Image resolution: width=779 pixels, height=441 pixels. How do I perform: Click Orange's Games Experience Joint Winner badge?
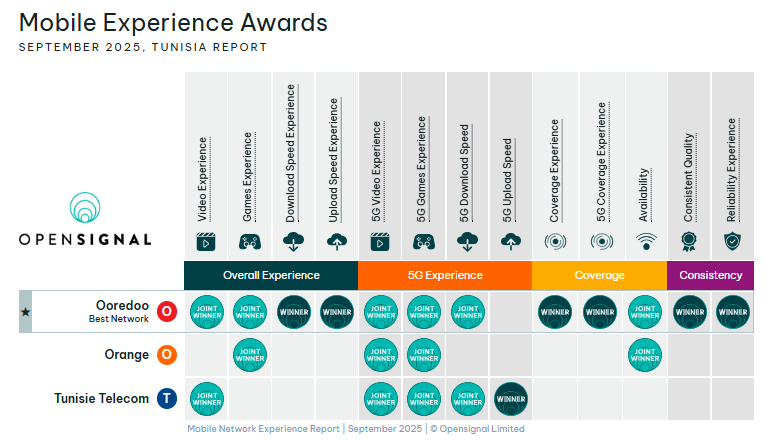pos(250,355)
